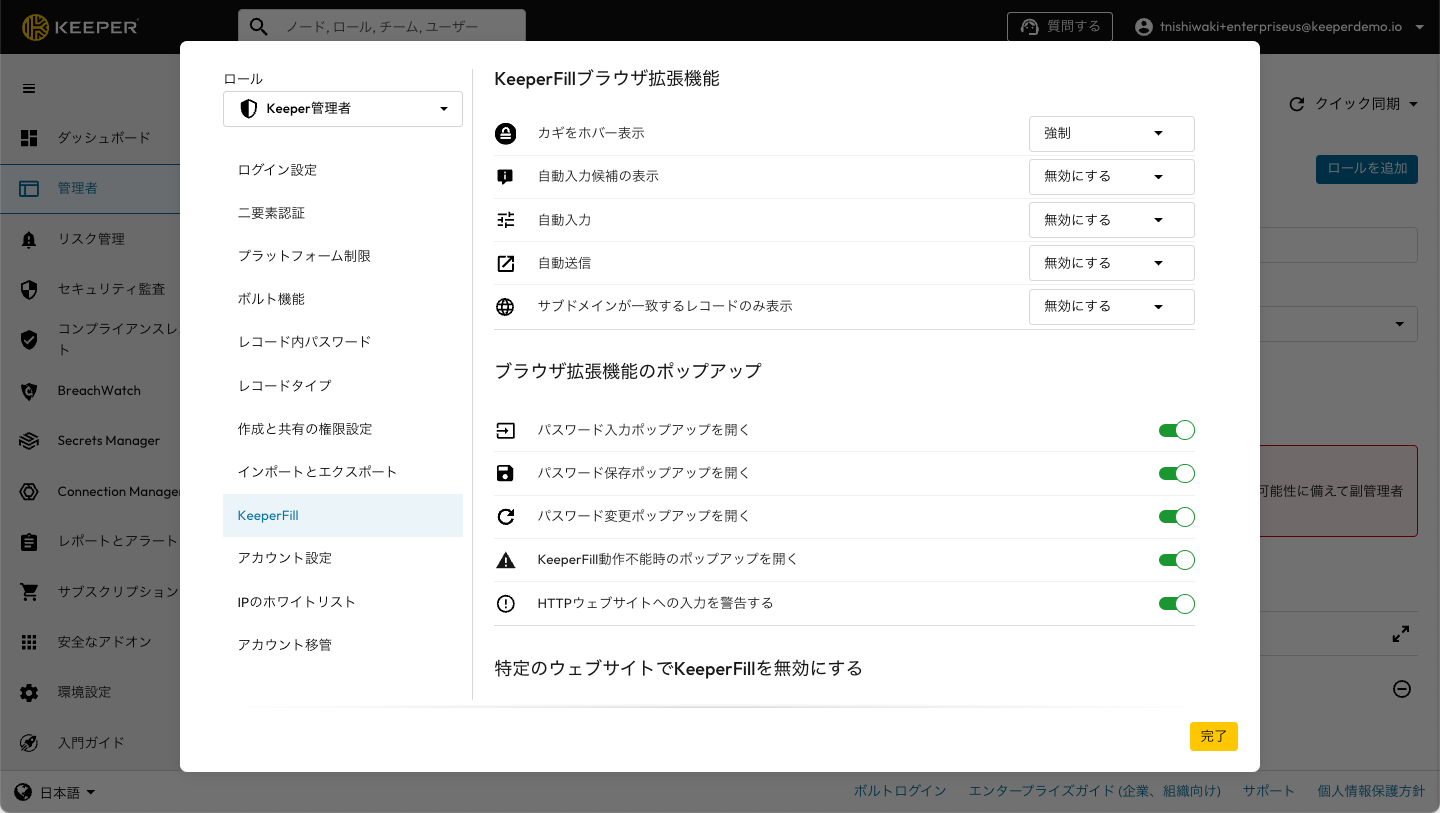
Task: Open the カギをホバー表示 dropdown
Action: click(x=1111, y=133)
